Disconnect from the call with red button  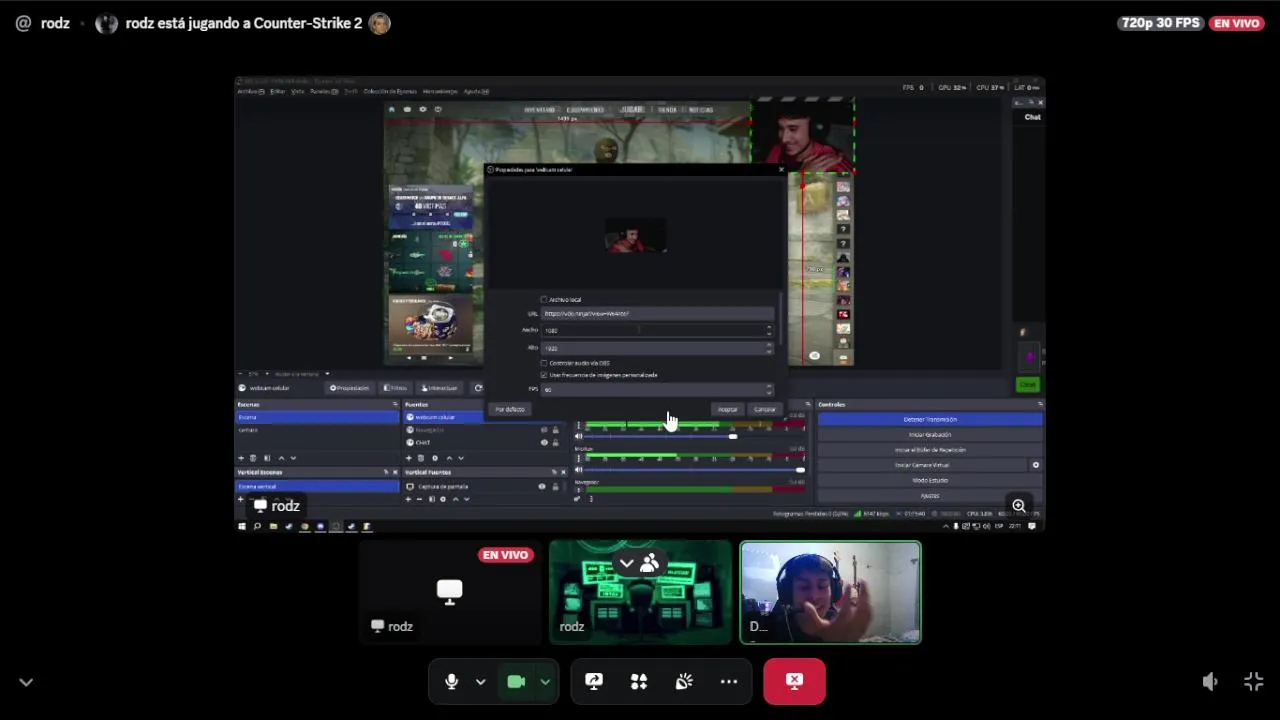click(x=794, y=681)
